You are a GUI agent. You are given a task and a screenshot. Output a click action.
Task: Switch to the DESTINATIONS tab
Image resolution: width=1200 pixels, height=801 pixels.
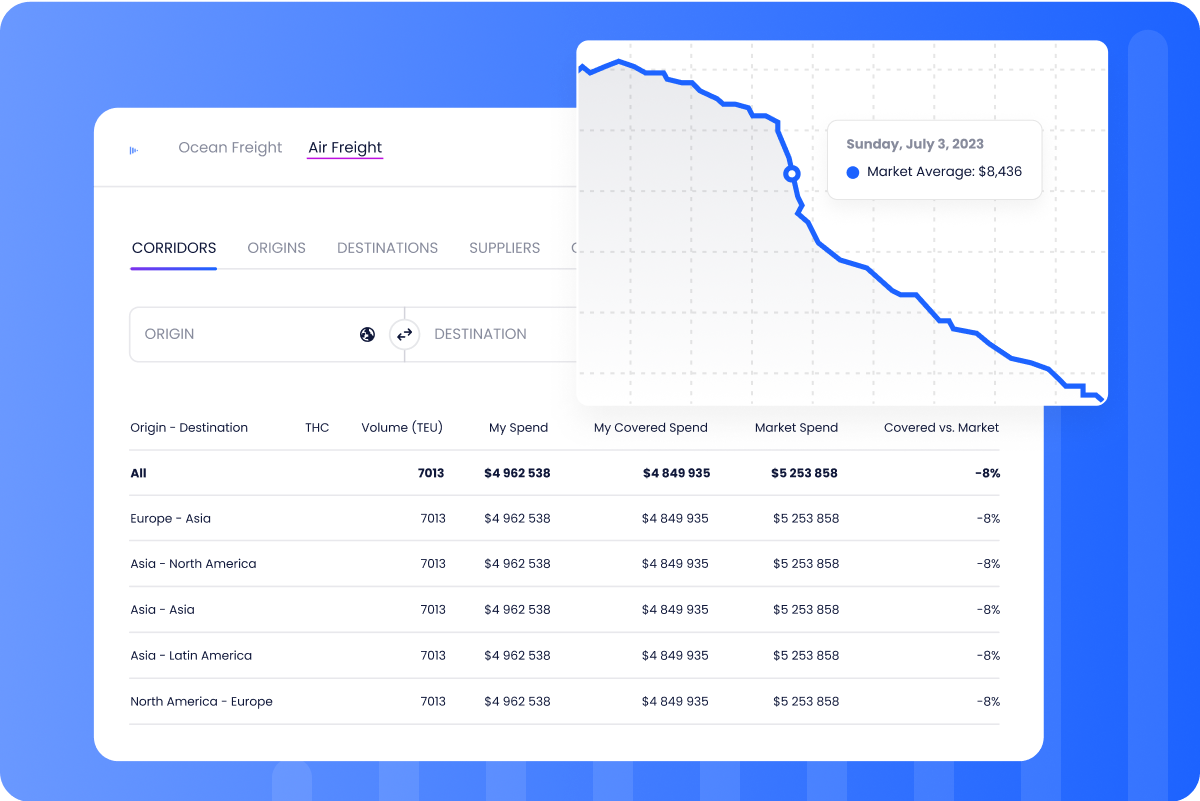(x=387, y=248)
